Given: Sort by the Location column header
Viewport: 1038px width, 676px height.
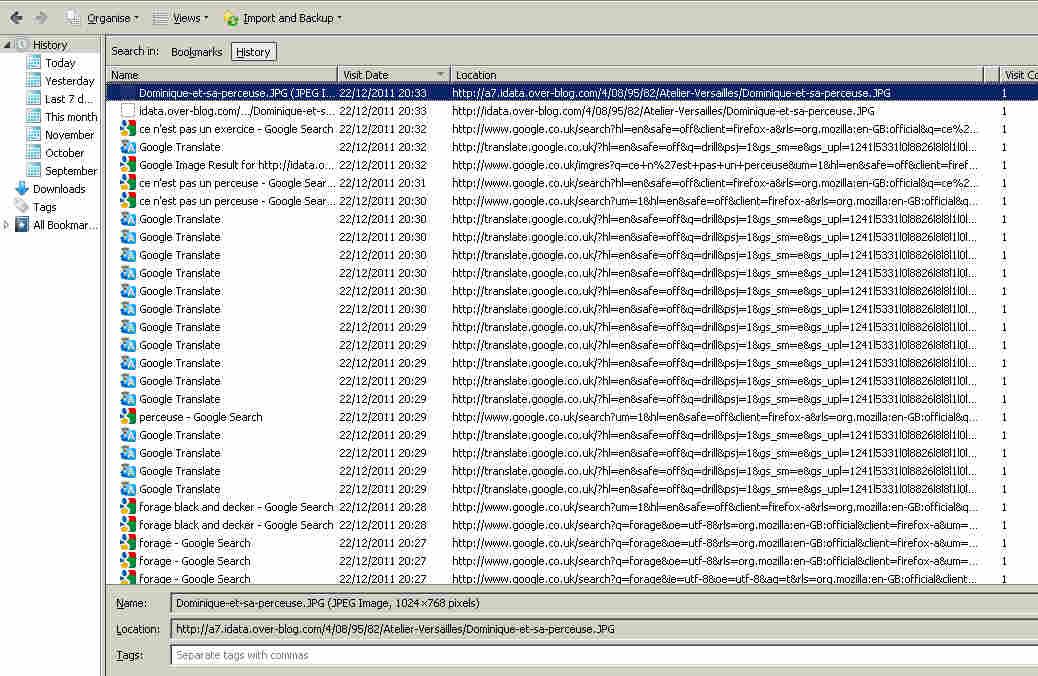Looking at the screenshot, I should (717, 75).
